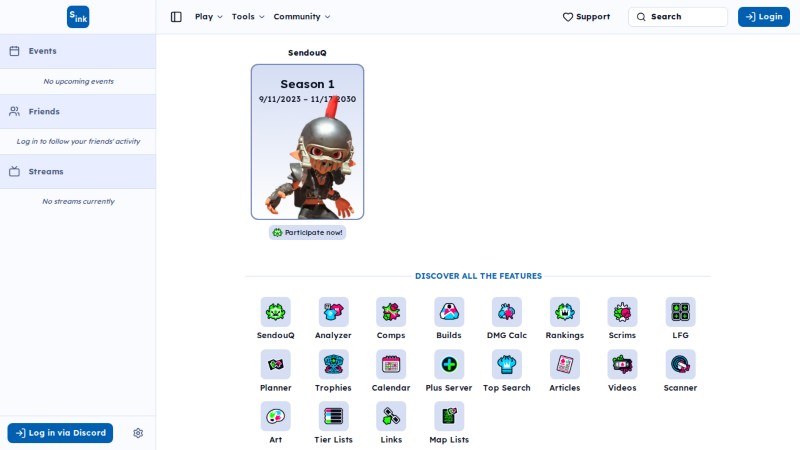Open the Tier Lists icon
Screen dimensions: 800x450
pos(333,416)
